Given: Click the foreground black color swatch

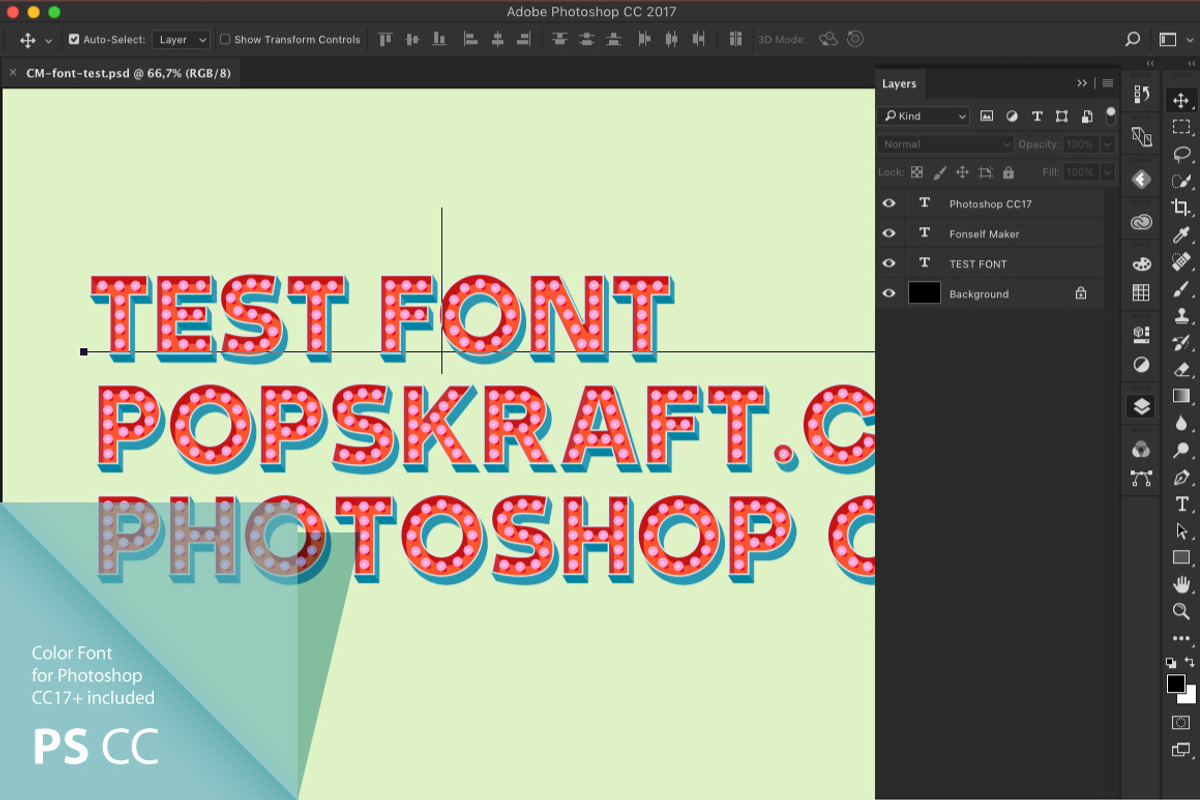Looking at the screenshot, I should (x=1176, y=684).
